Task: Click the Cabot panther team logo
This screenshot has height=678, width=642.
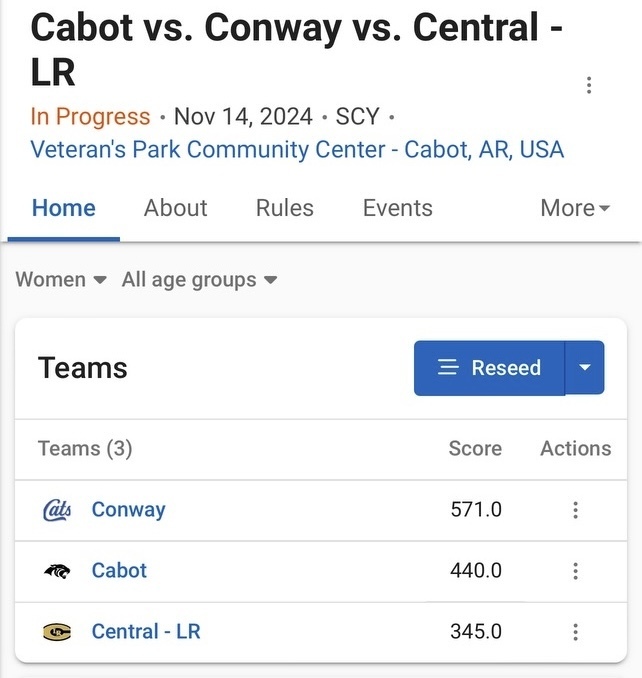Action: click(x=57, y=571)
